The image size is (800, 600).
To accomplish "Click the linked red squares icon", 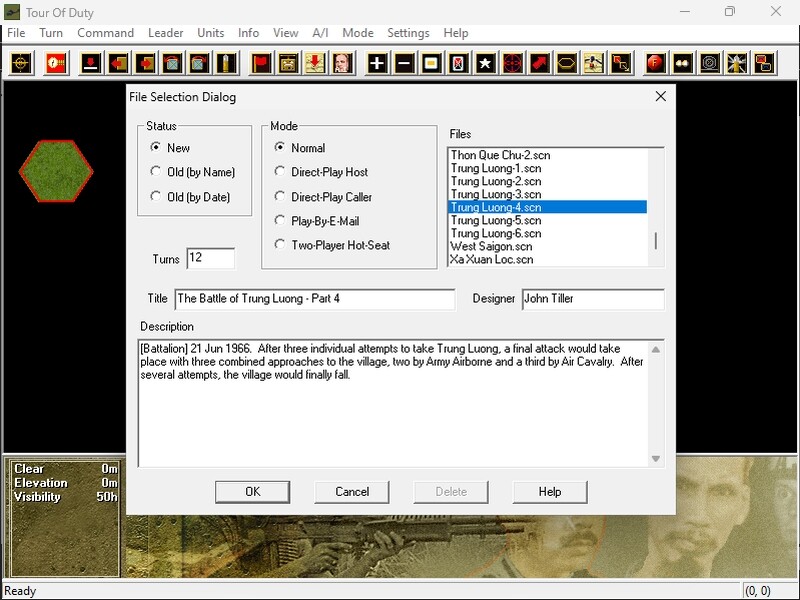I will [x=620, y=64].
